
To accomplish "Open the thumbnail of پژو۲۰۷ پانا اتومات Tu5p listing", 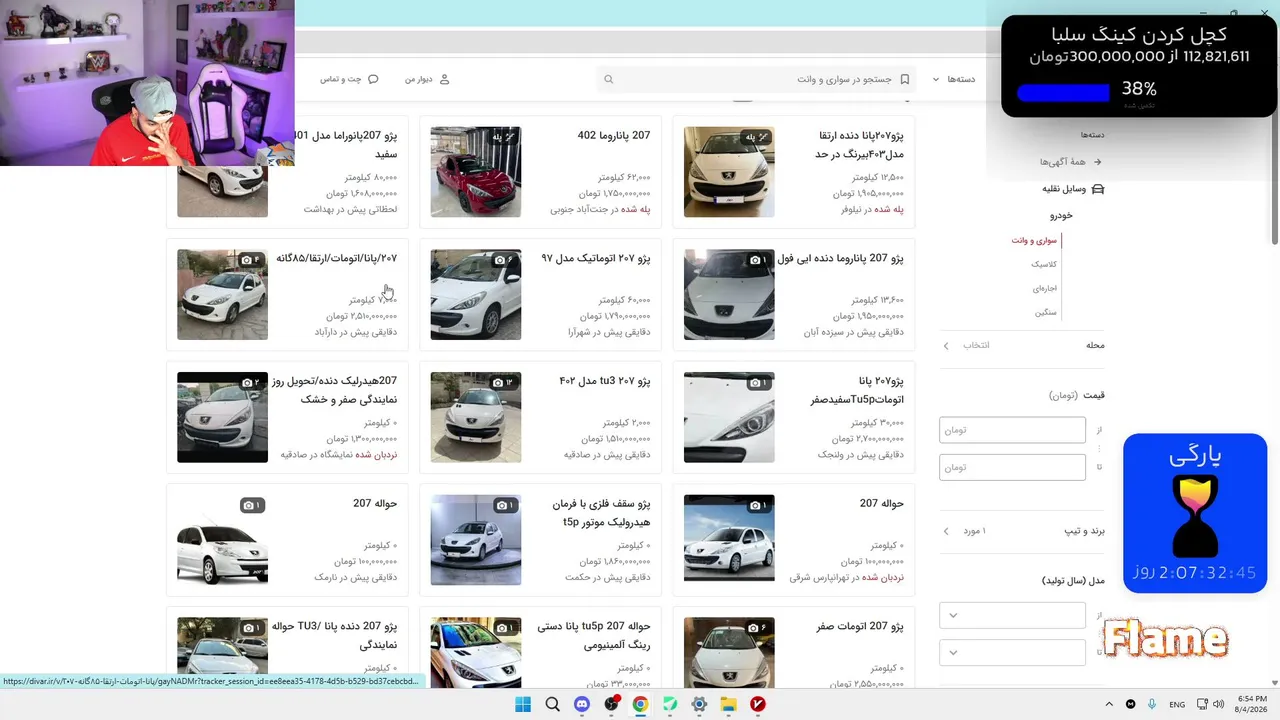I will (729, 418).
